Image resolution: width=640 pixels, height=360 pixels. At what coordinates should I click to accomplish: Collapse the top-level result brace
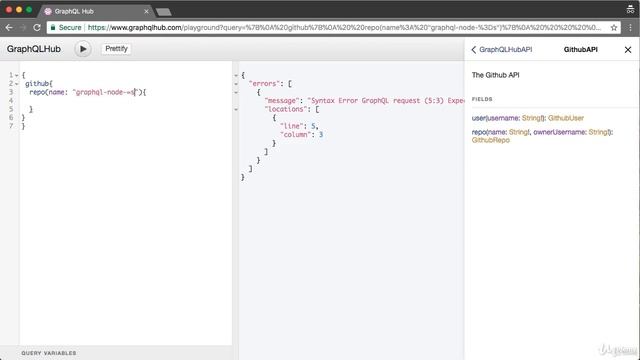(236, 76)
